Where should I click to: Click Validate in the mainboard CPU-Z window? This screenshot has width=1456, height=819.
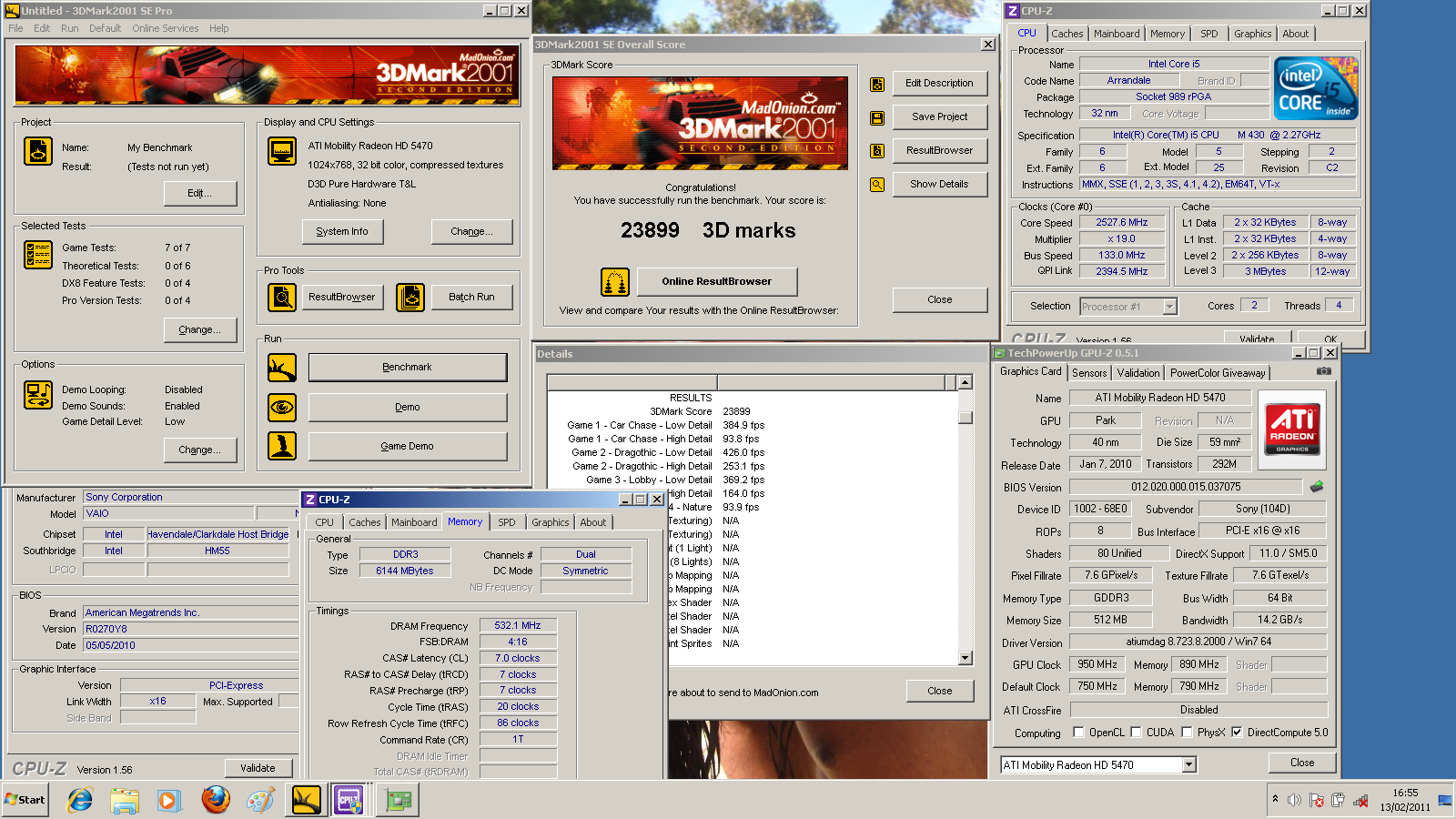click(x=258, y=768)
